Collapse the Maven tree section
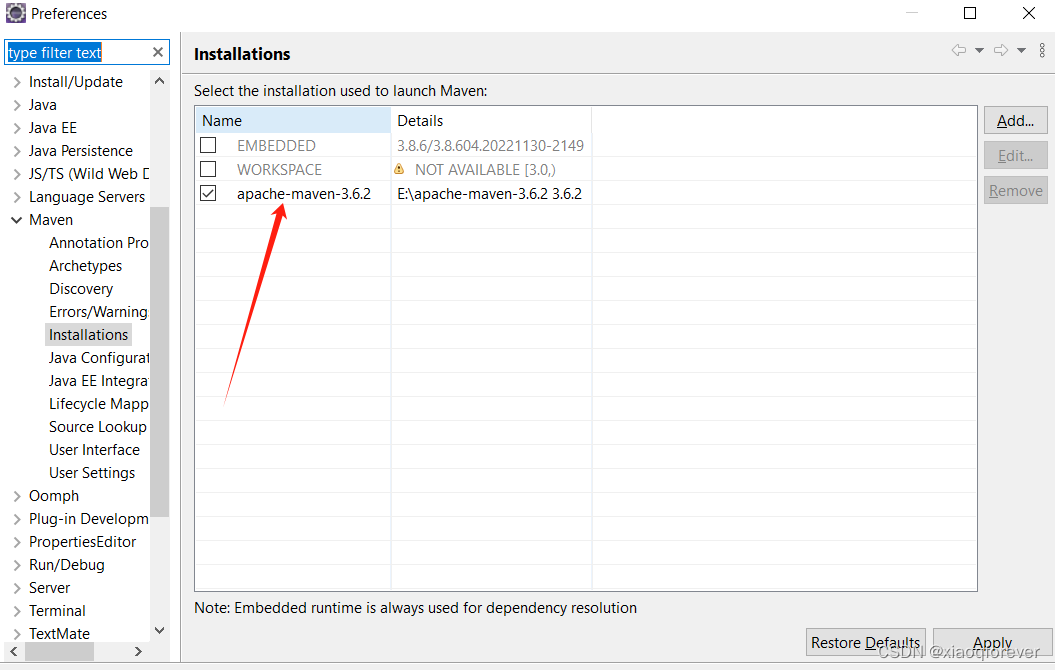The height and width of the screenshot is (670, 1055). pos(16,219)
